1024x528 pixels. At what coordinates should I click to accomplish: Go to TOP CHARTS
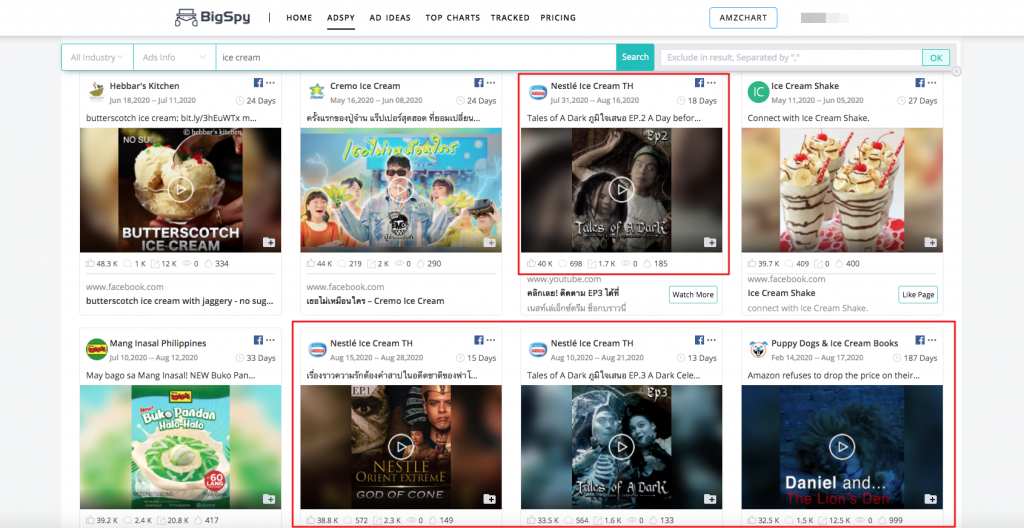coord(453,18)
